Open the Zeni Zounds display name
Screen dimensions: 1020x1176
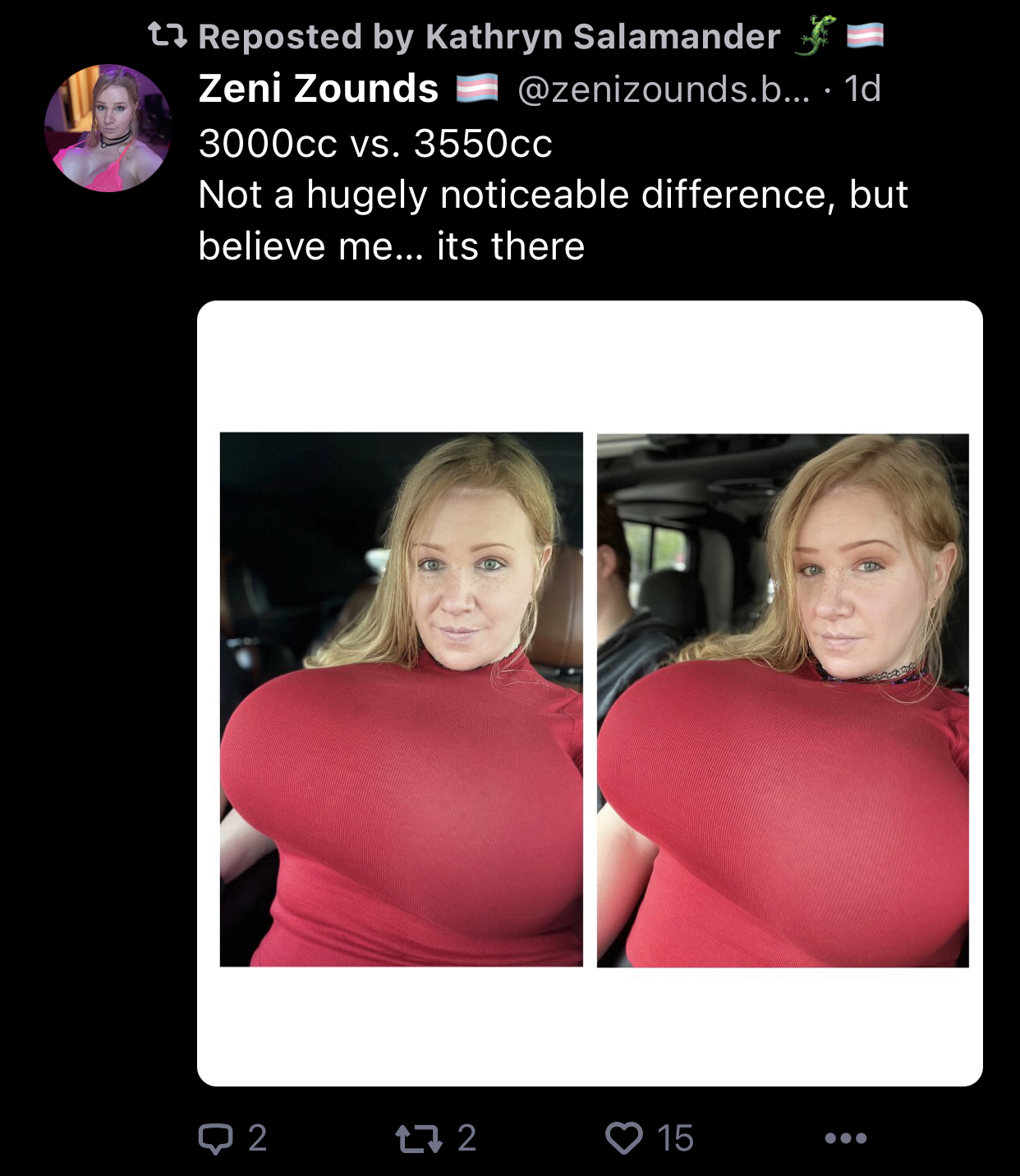(319, 88)
